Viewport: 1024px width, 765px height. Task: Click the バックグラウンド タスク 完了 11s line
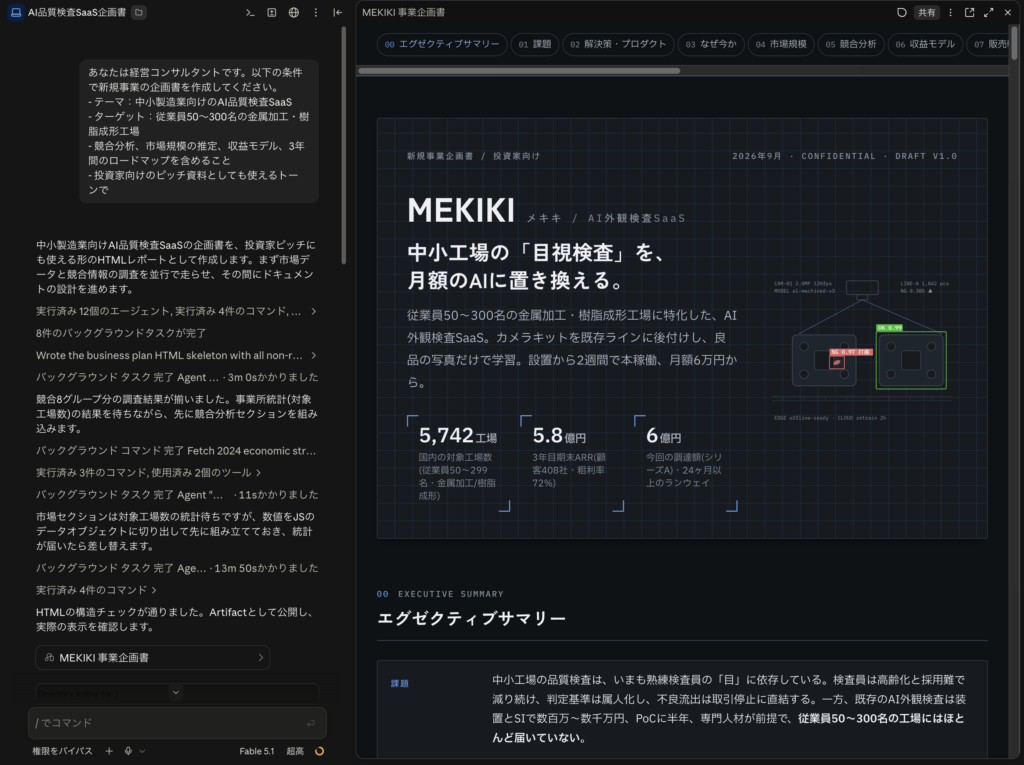177,495
